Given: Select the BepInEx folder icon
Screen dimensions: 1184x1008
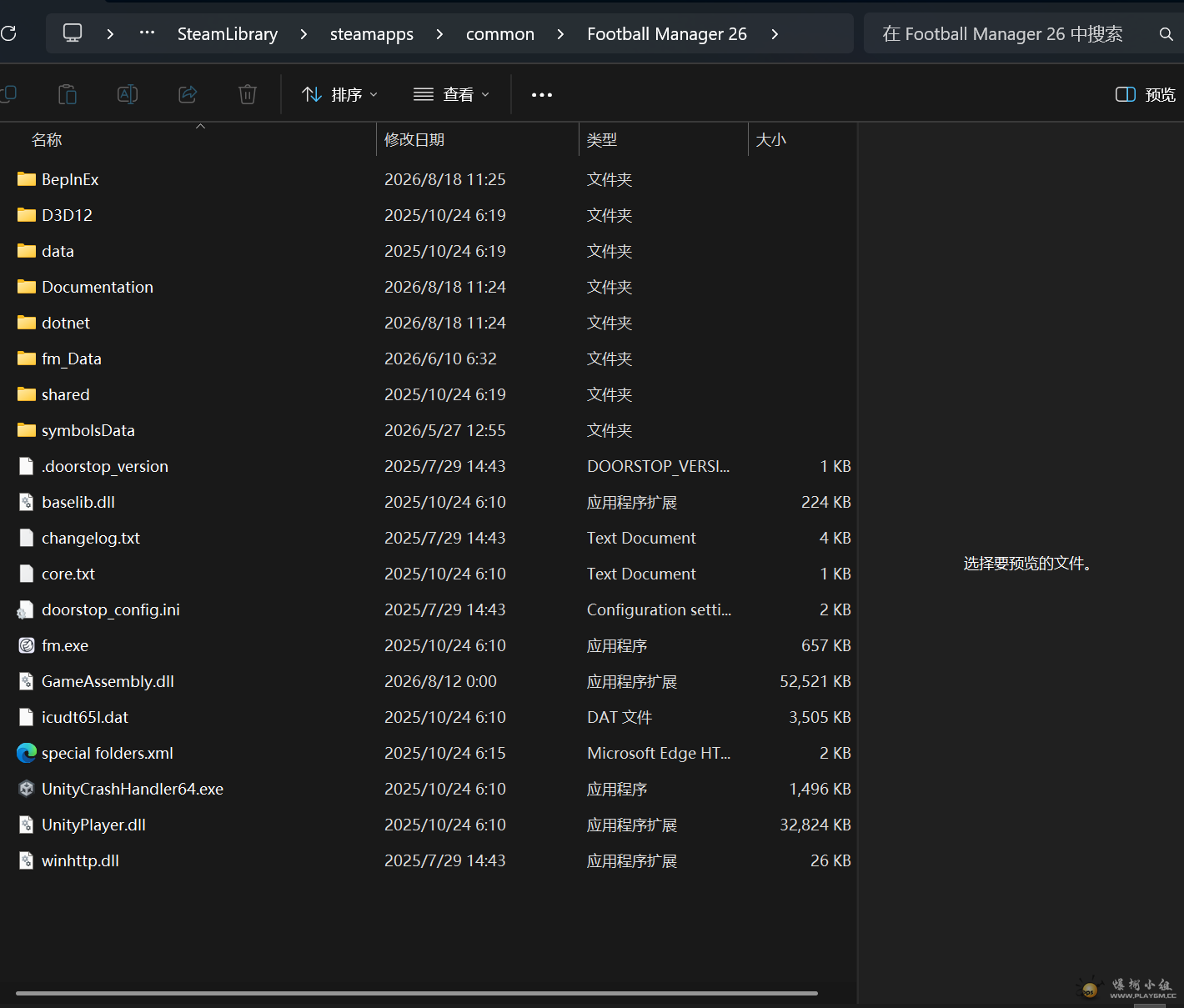Looking at the screenshot, I should [x=27, y=179].
